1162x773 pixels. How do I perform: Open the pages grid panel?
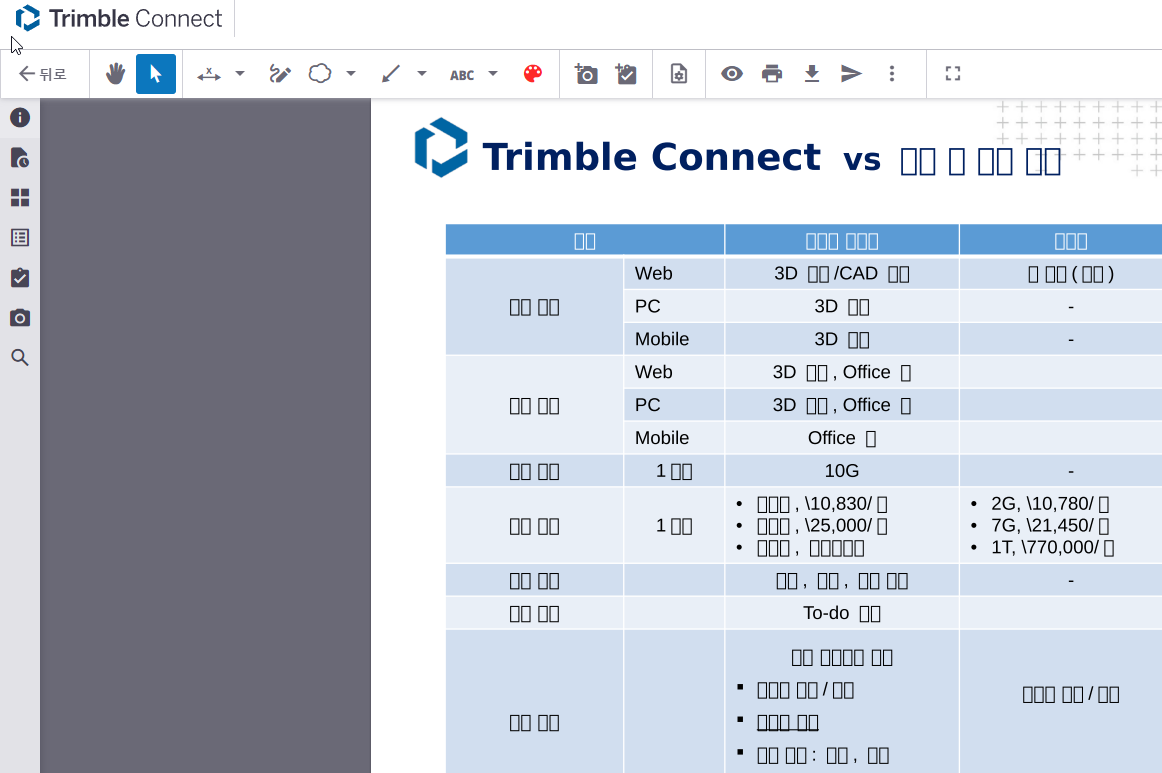tap(20, 197)
